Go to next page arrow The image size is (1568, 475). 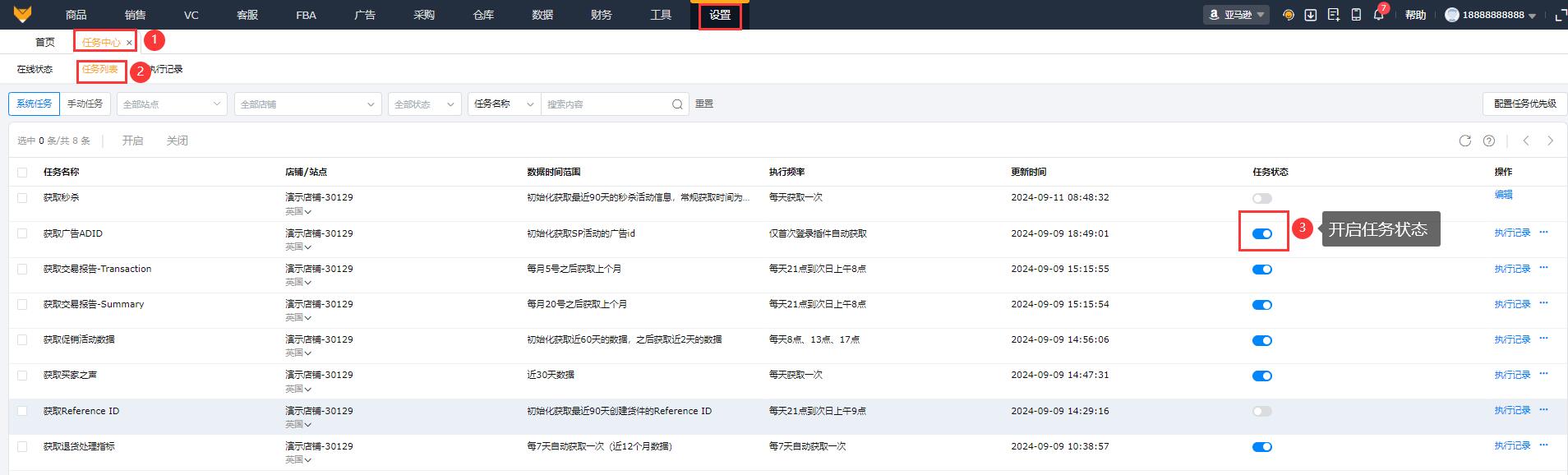point(1550,141)
